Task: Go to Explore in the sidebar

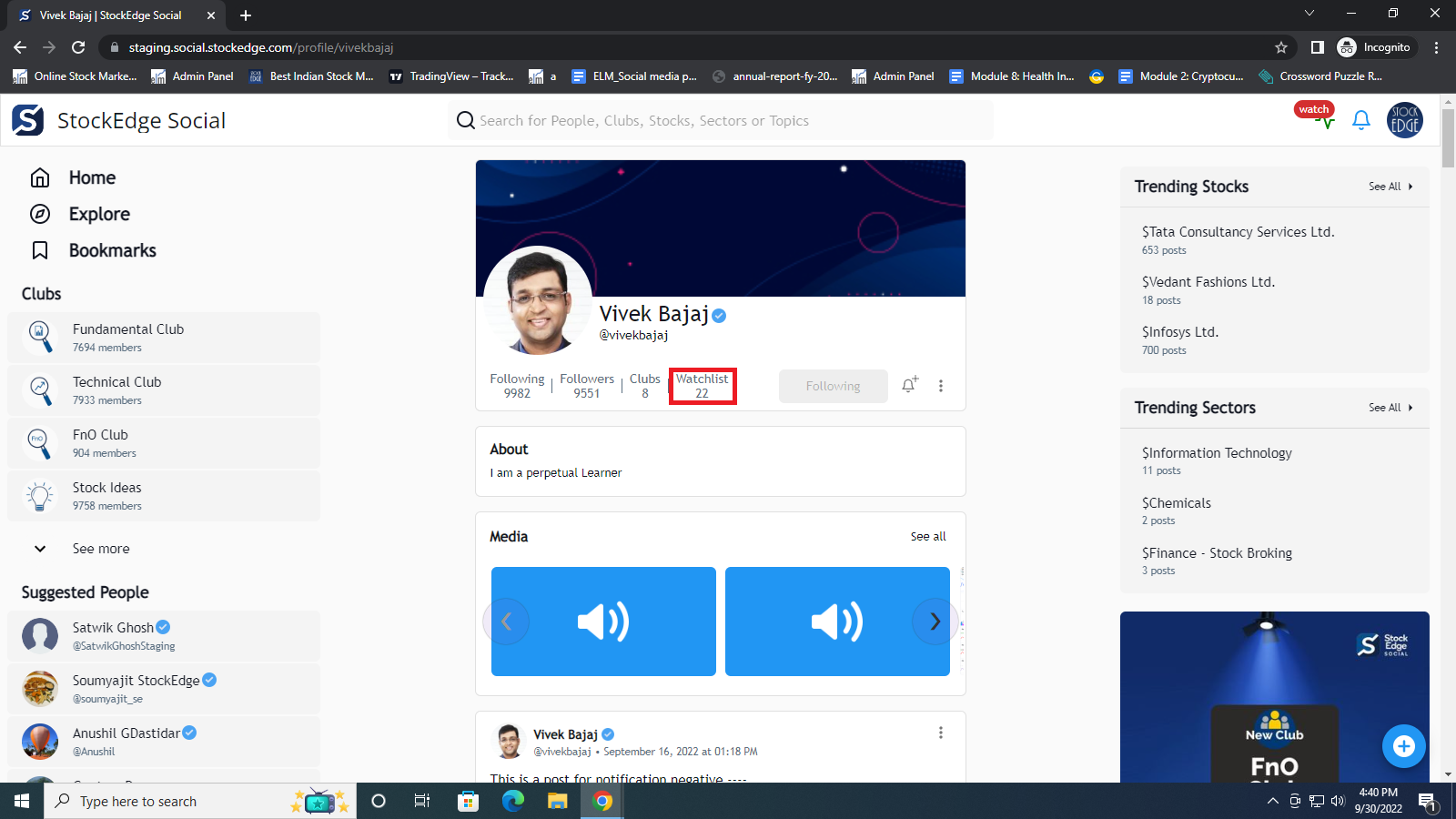Action: click(99, 214)
